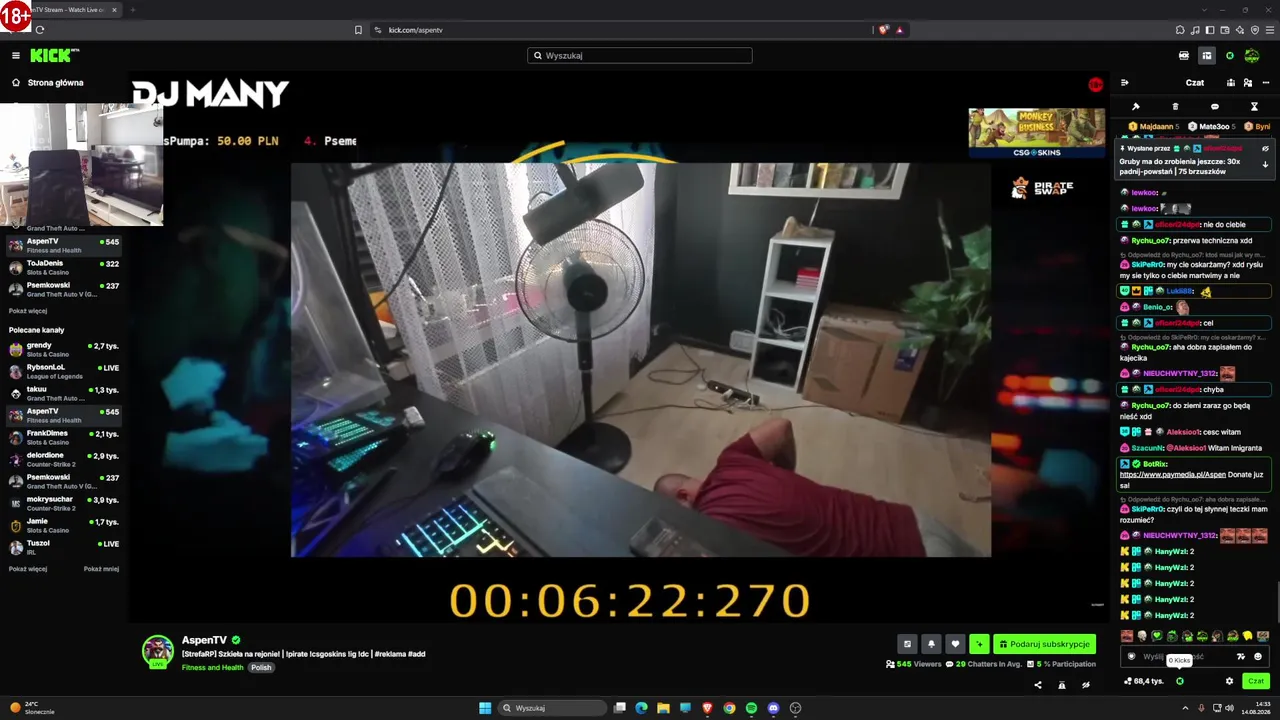Bookmark the page in the browser

click(x=358, y=30)
